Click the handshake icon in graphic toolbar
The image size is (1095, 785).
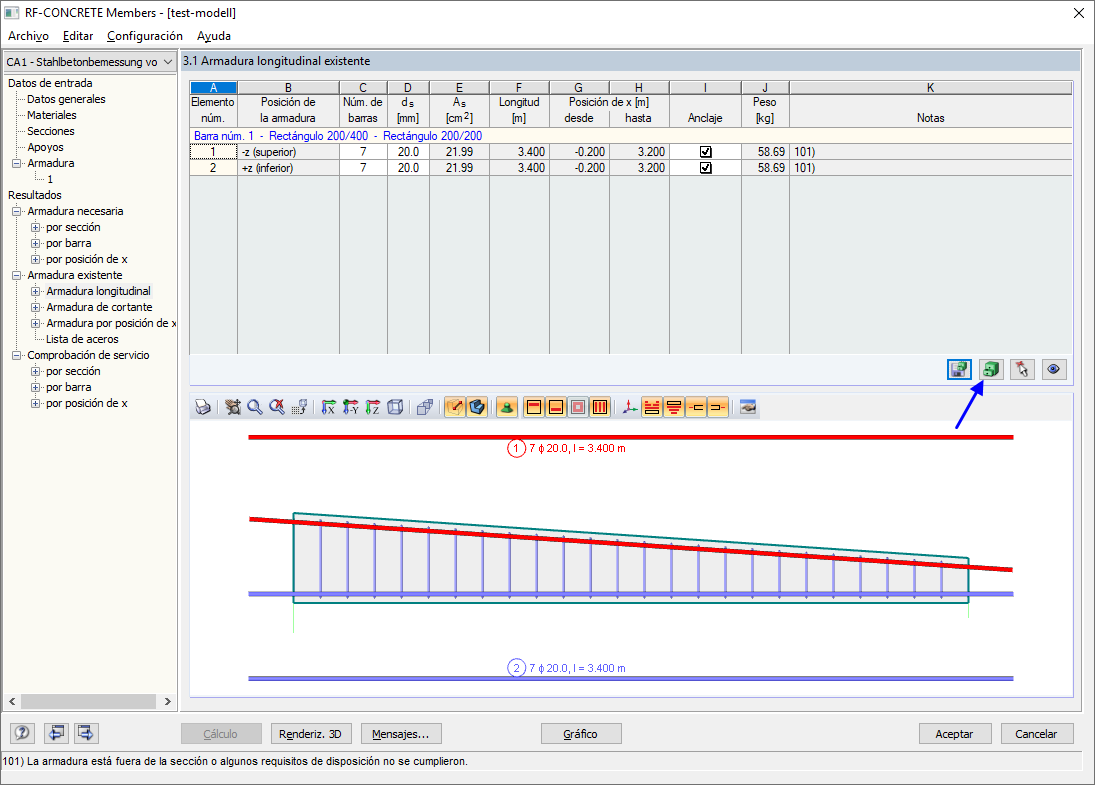click(748, 407)
